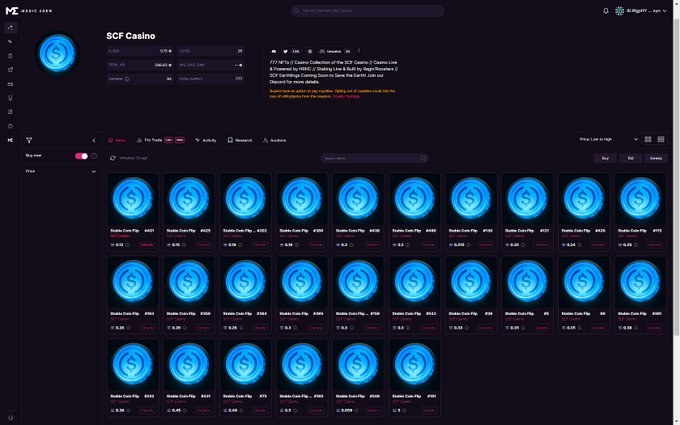Image resolution: width=680 pixels, height=425 pixels.
Task: Open Details for the 0.49 priced coin
Action: (x=259, y=410)
